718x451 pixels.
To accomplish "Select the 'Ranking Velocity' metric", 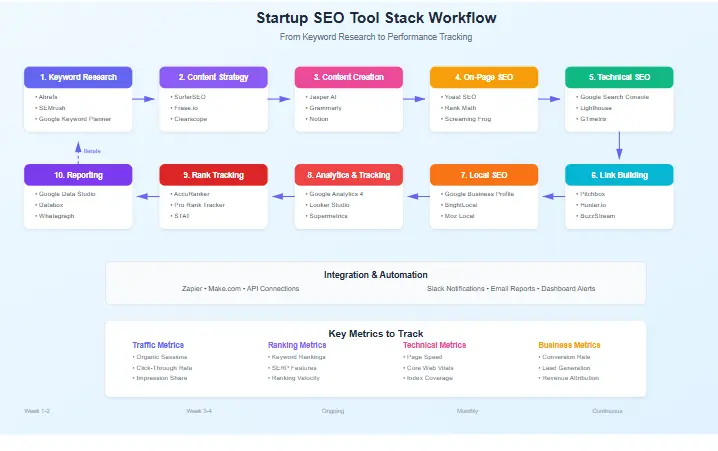I will pos(294,378).
